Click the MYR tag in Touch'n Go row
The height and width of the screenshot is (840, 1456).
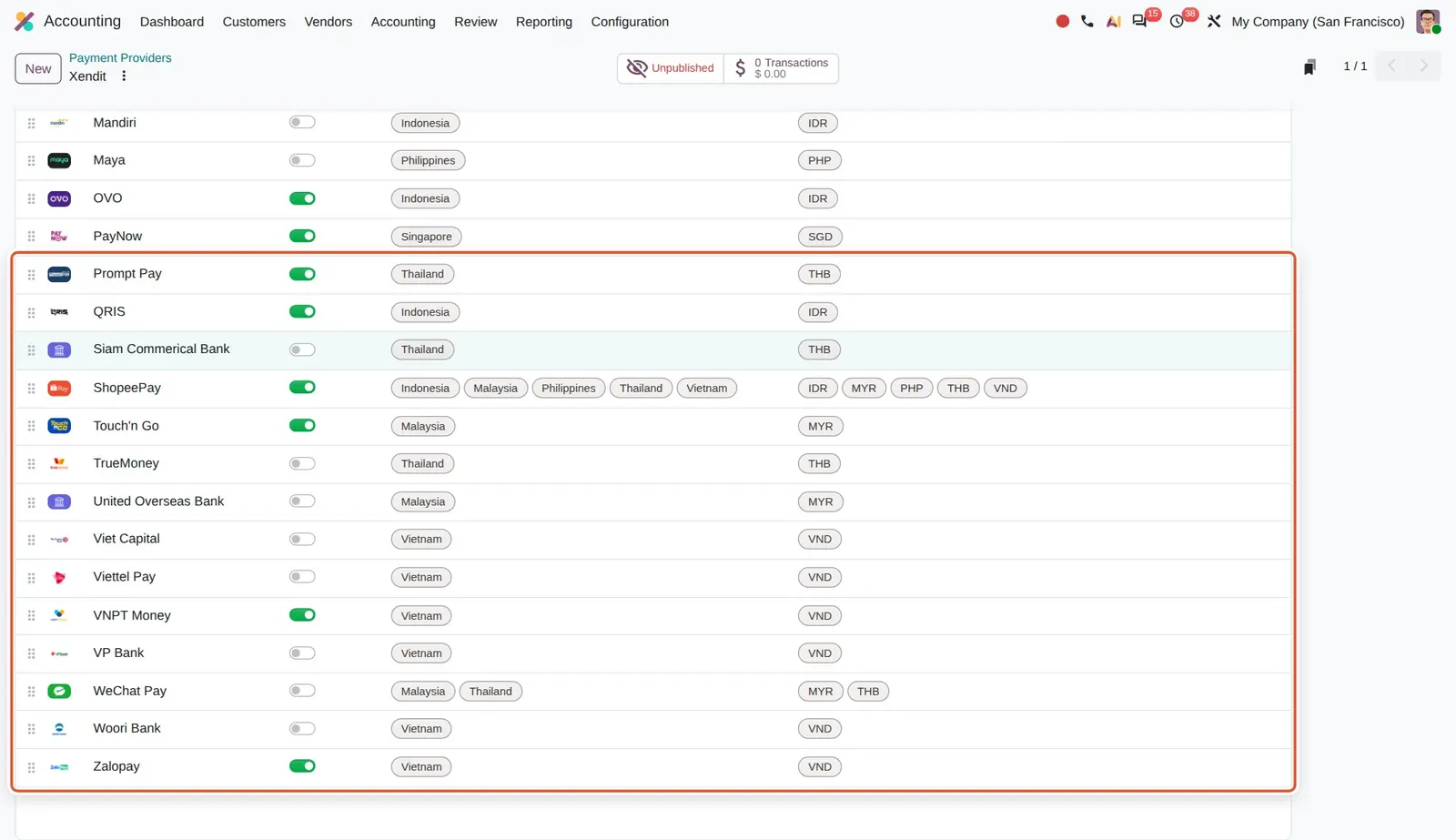(821, 427)
